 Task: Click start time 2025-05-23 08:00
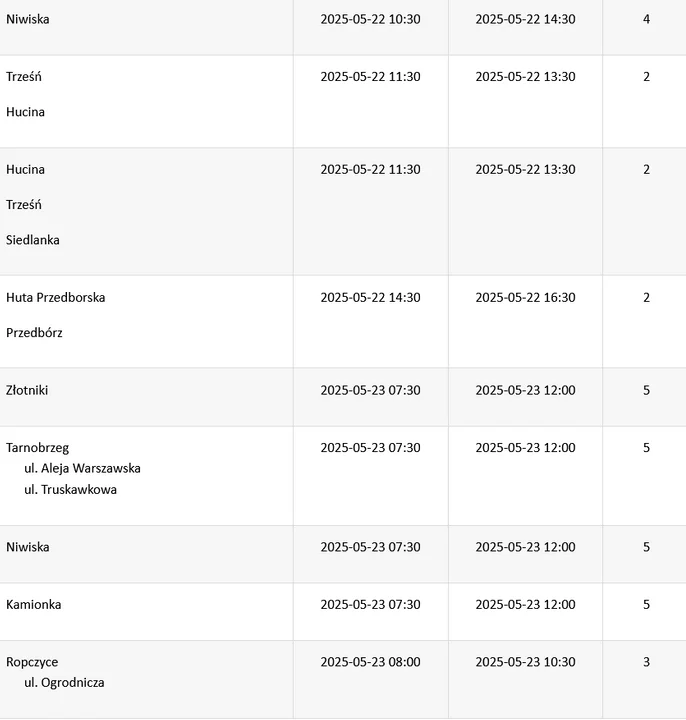pos(371,662)
